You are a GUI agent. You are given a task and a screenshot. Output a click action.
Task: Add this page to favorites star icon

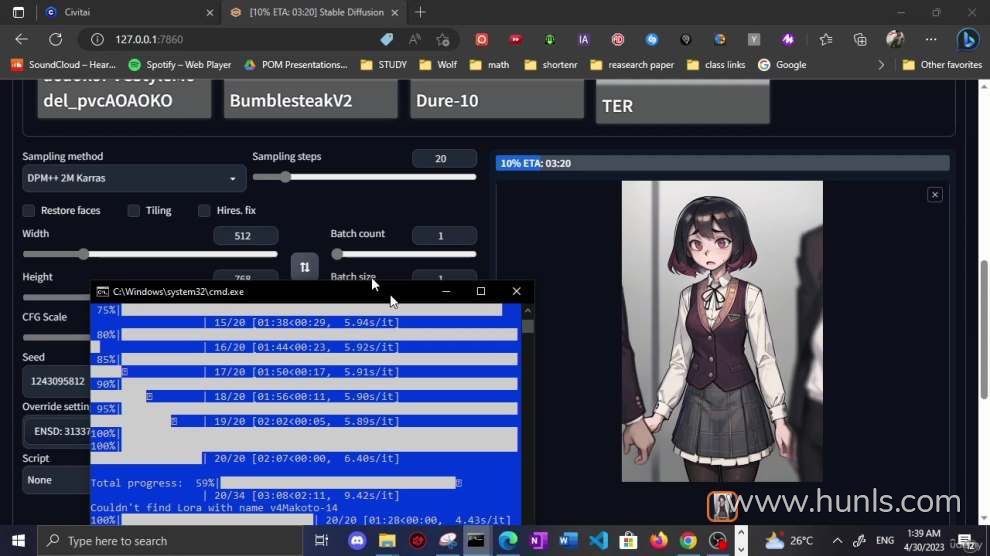[443, 39]
